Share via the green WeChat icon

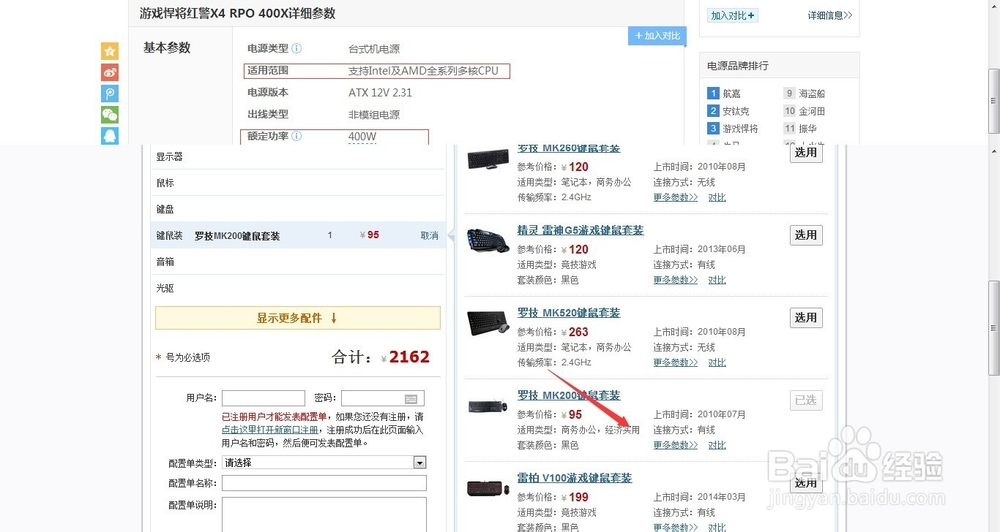[110, 114]
